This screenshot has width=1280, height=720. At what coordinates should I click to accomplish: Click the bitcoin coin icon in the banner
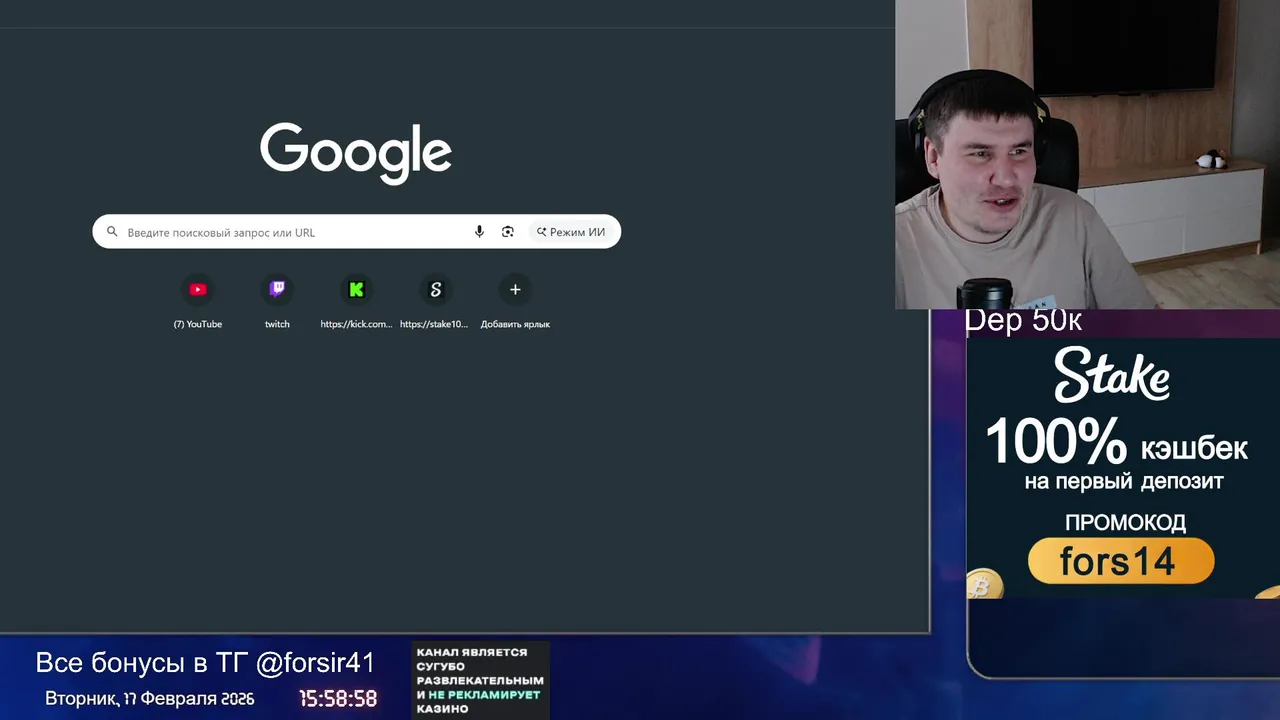point(984,585)
